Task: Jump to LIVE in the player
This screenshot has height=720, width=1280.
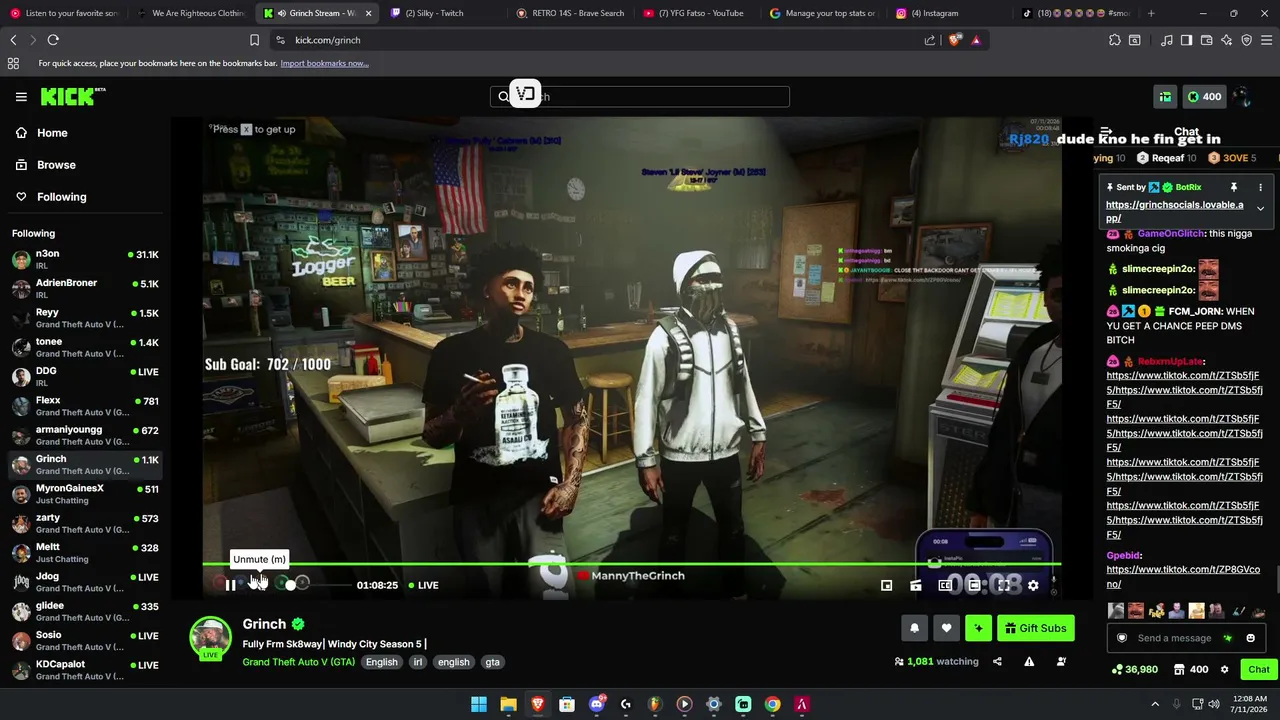Action: [x=423, y=585]
